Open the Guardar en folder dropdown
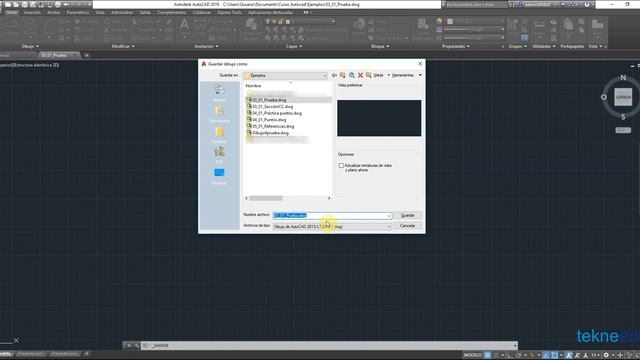640x360 pixels. tap(285, 76)
